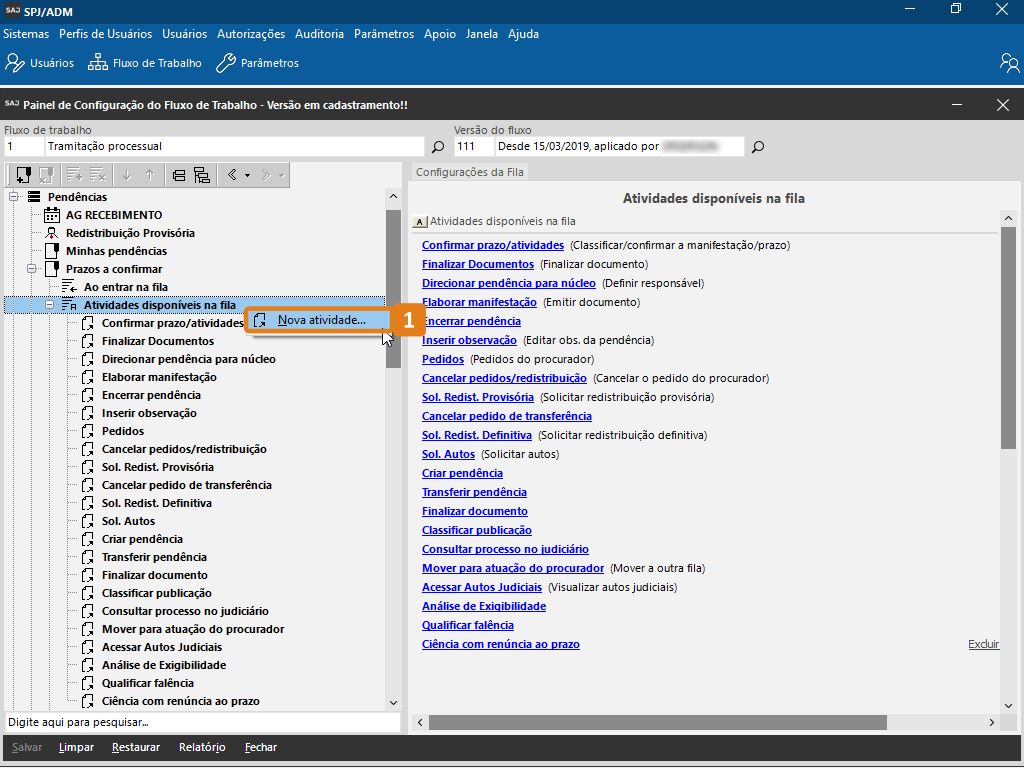Open the Autorizações menu

[x=251, y=34]
